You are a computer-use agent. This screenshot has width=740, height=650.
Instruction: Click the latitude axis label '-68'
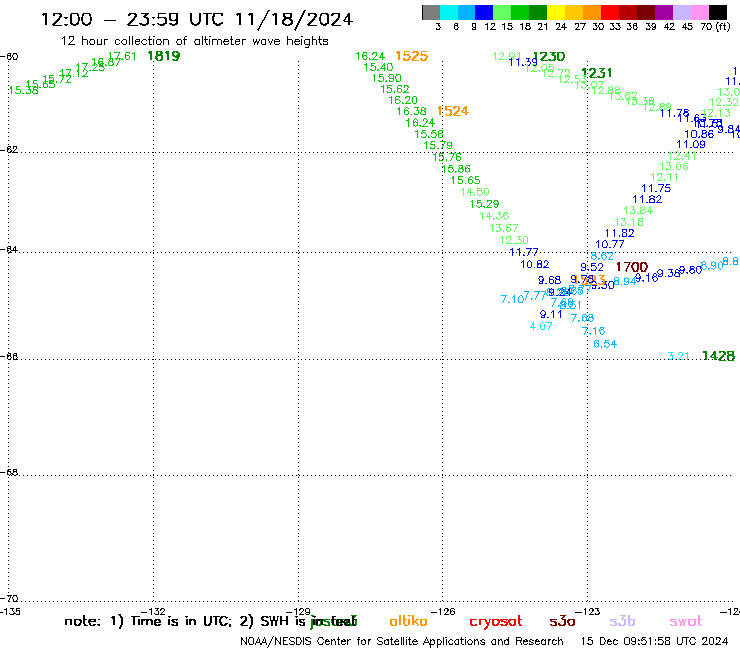coord(9,473)
